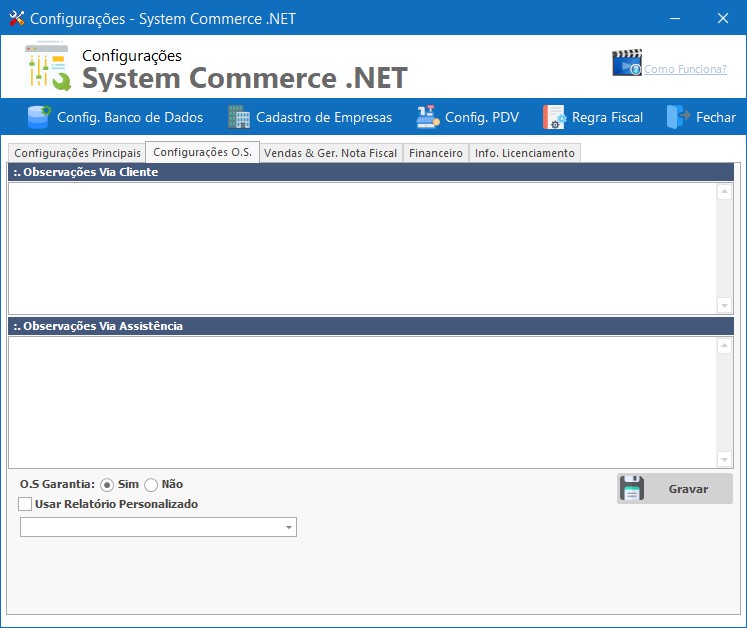
Task: Click inside Observações Via Cliente text area
Action: (x=362, y=247)
